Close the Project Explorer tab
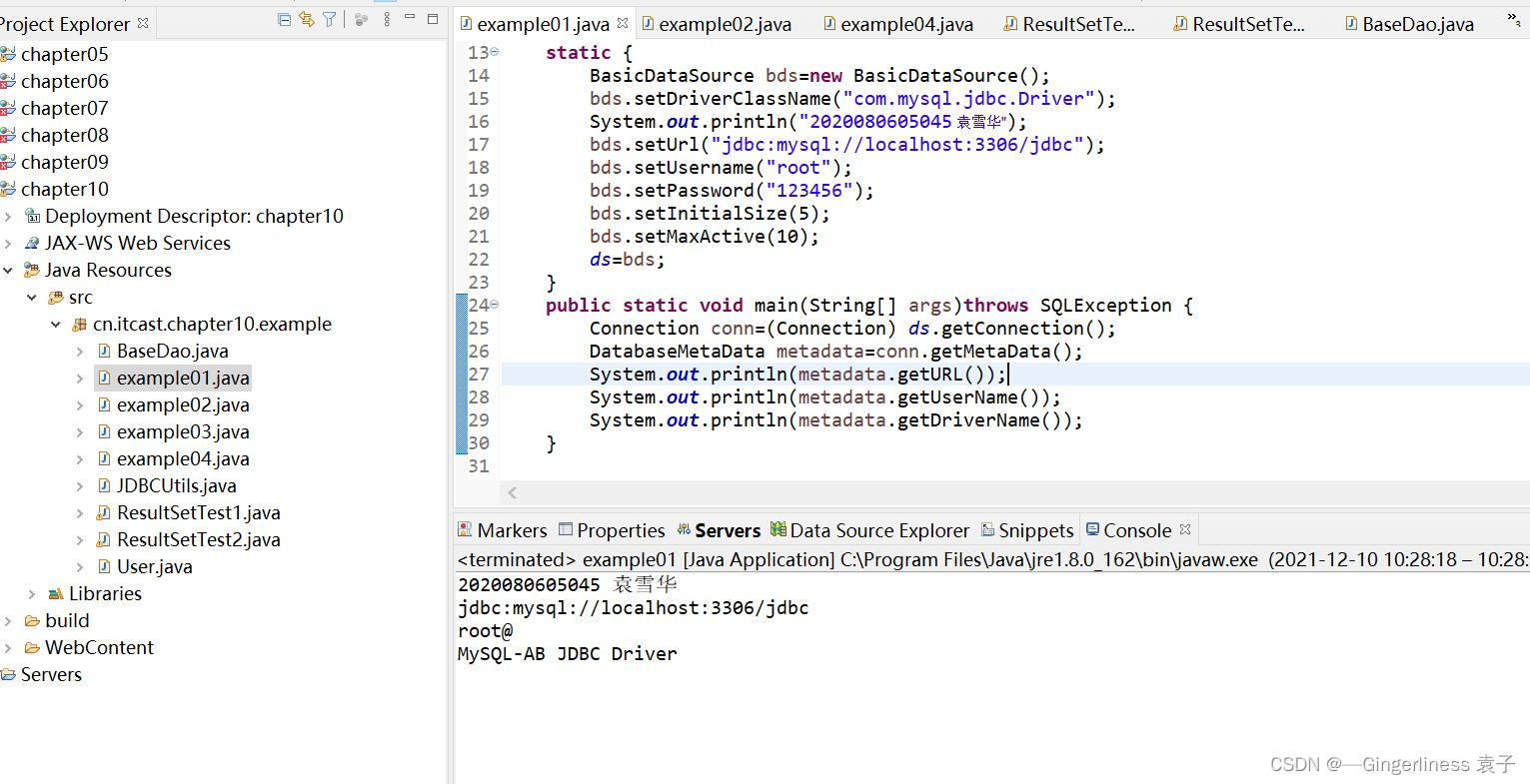 tap(143, 22)
